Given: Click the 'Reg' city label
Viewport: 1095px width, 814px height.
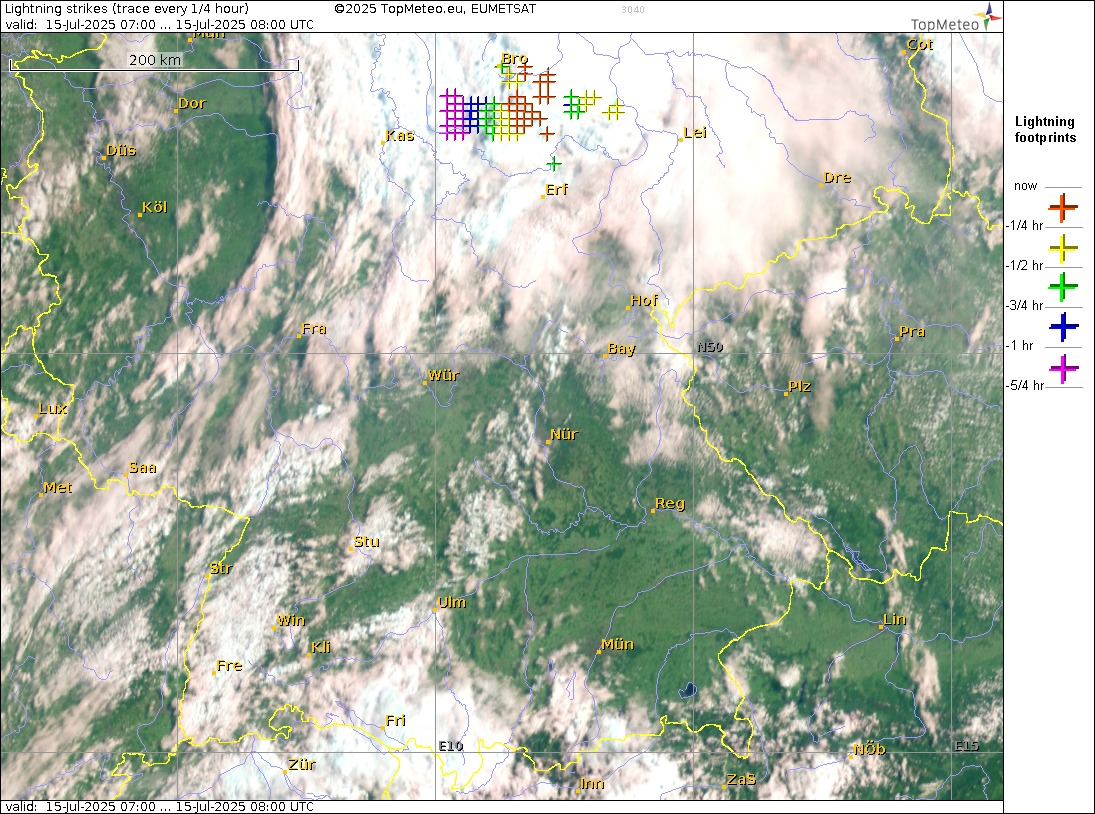Looking at the screenshot, I should 670,503.
